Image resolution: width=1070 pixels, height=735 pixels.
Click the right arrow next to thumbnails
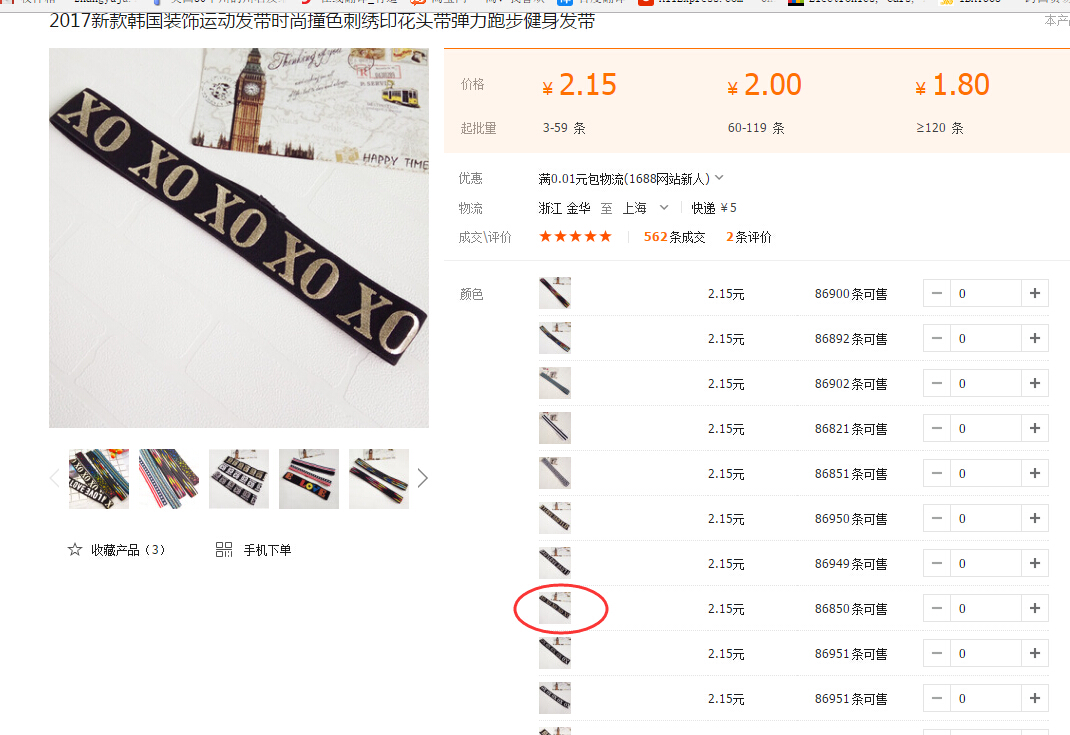tap(422, 478)
